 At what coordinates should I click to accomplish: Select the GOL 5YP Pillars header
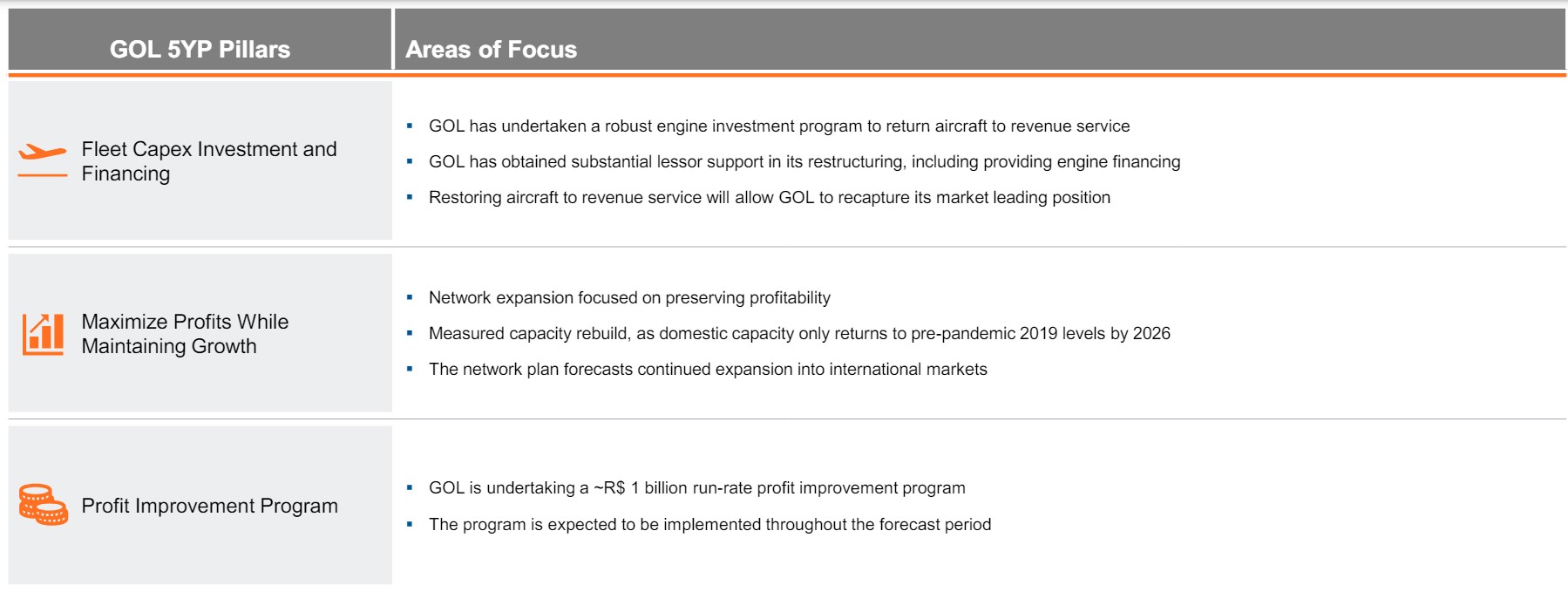point(200,49)
